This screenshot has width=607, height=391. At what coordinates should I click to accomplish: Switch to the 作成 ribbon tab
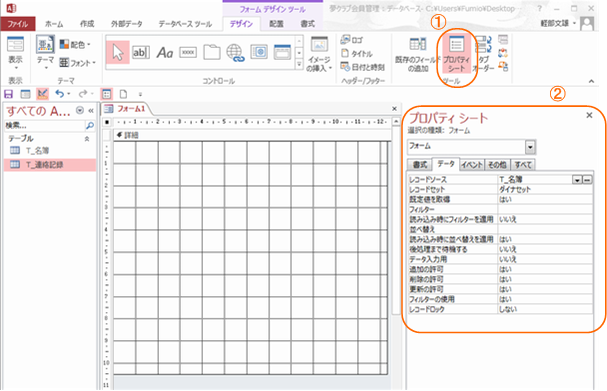[x=87, y=24]
